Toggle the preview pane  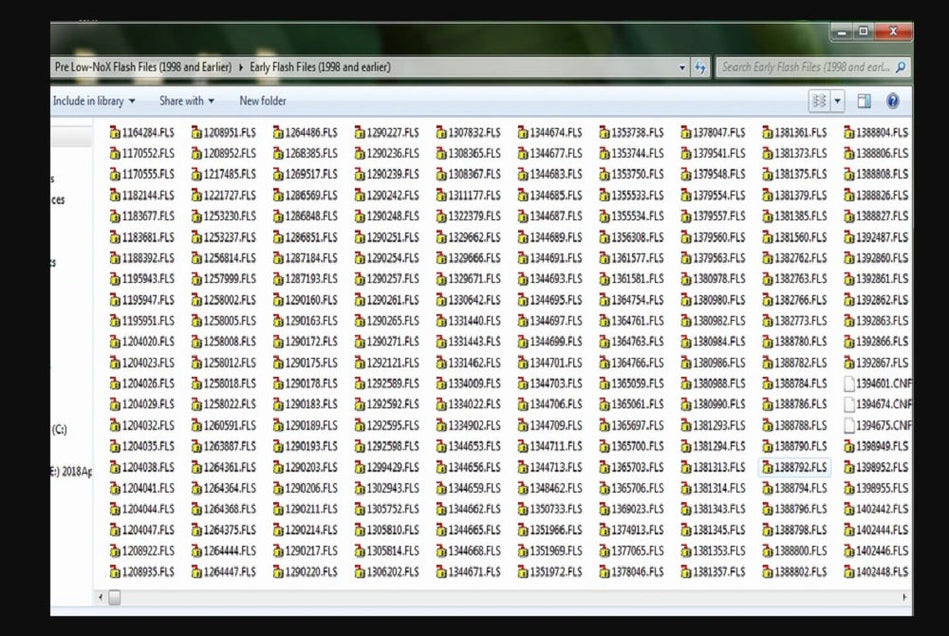tap(864, 101)
